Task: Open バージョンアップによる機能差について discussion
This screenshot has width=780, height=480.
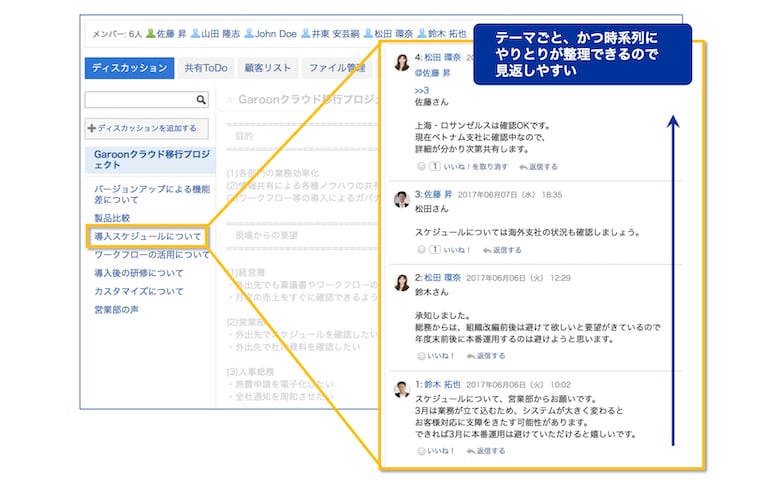Action: [152, 194]
